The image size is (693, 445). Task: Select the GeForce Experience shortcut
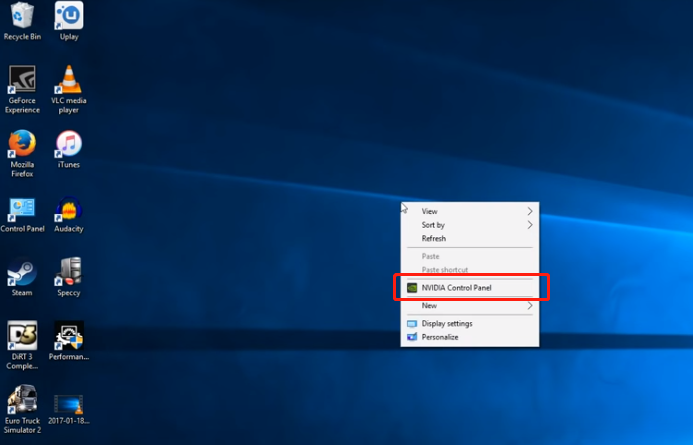[x=22, y=89]
